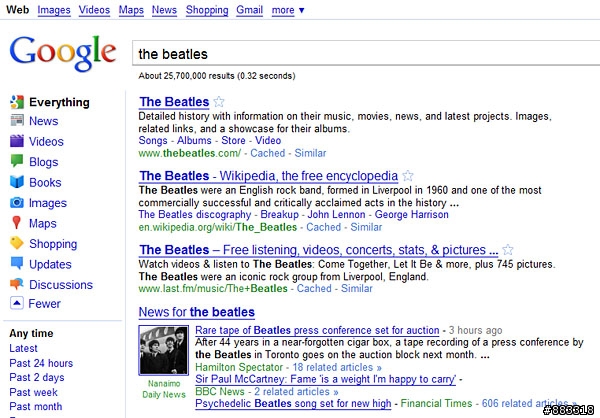Image resolution: width=600 pixels, height=418 pixels.
Task: Open '18 related articles' link
Action: pos(337,367)
